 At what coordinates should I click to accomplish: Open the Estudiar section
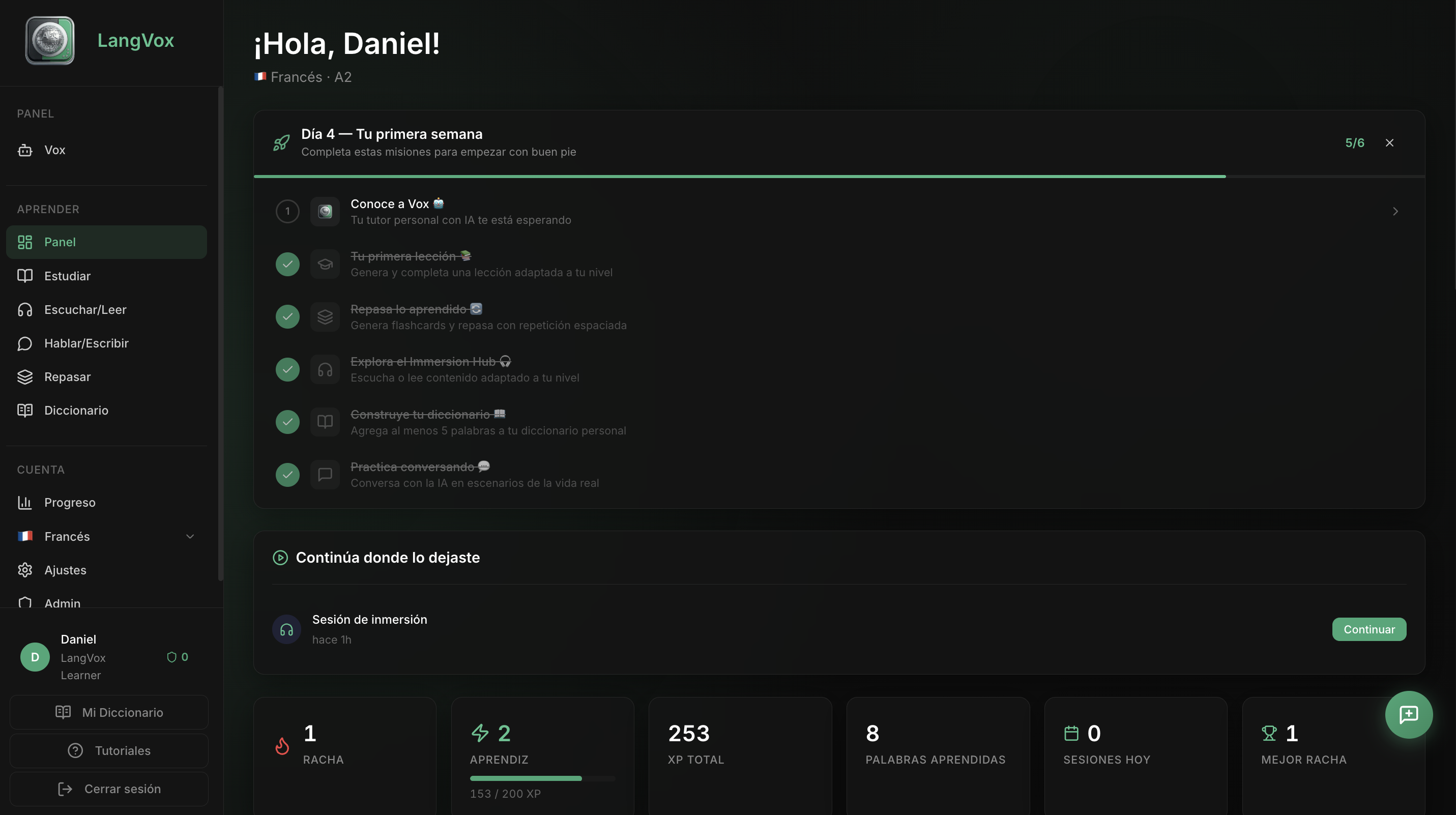(106, 276)
